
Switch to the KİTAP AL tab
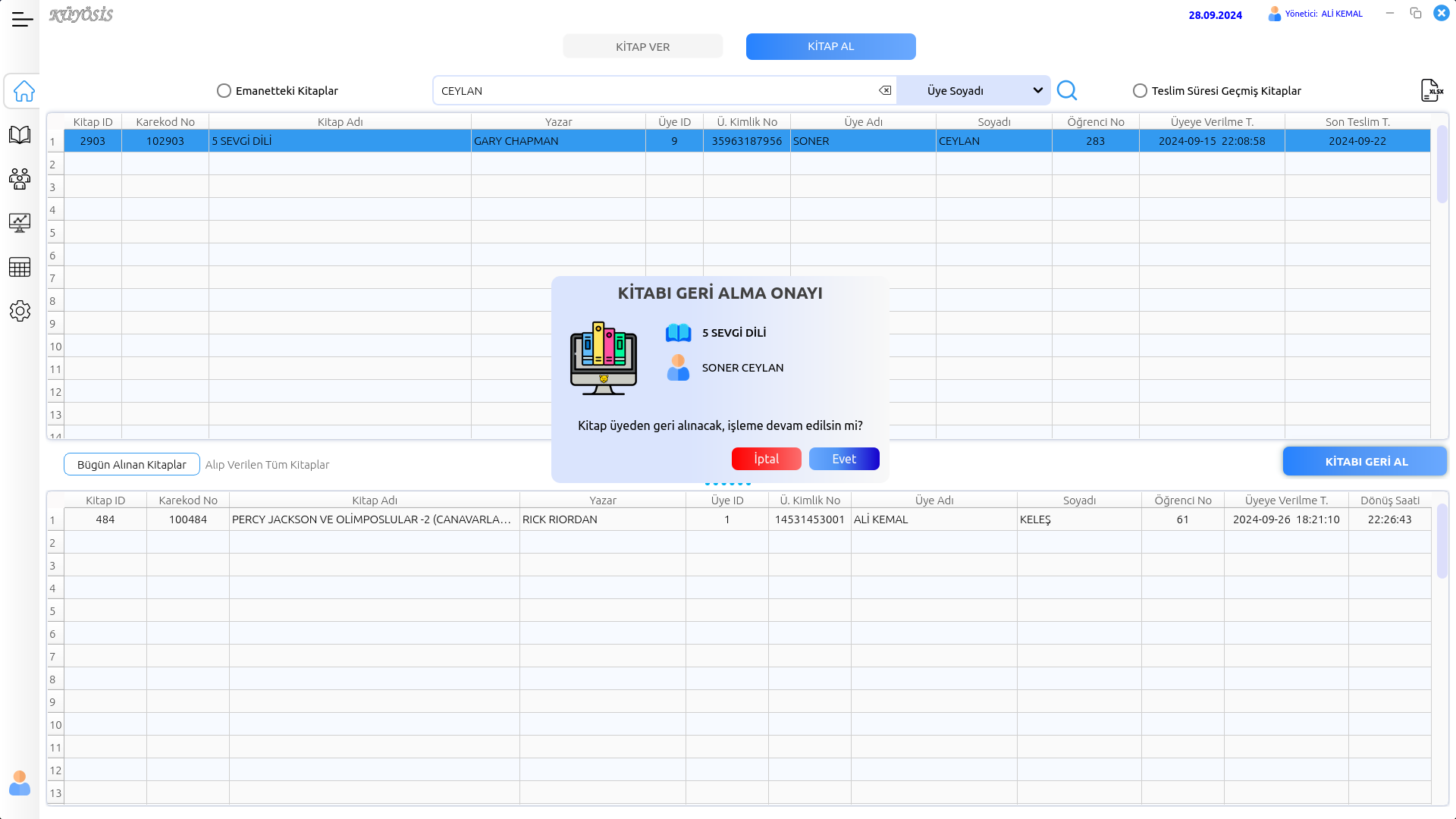tap(830, 47)
